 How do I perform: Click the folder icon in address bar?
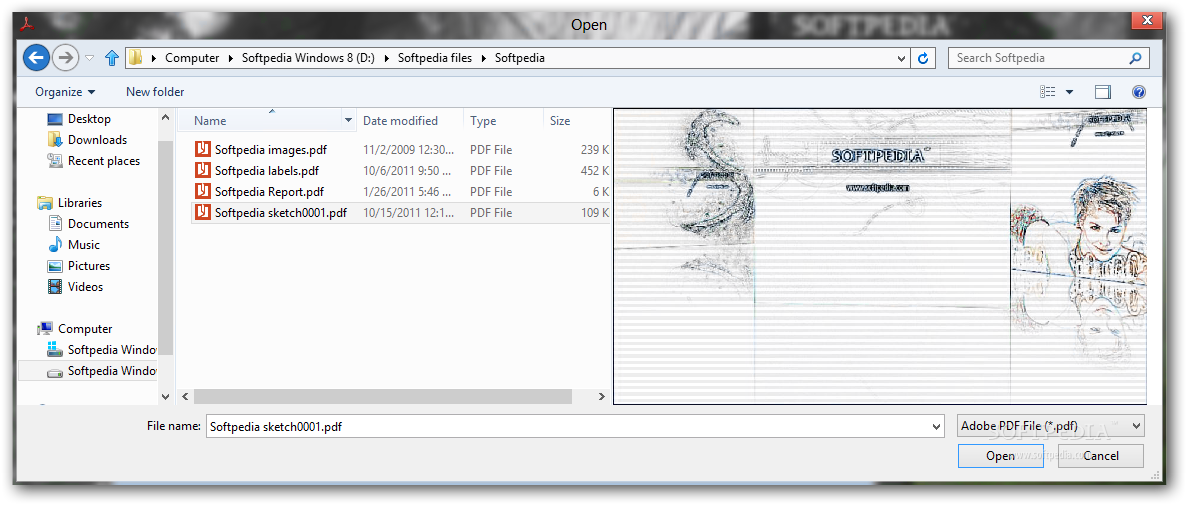tap(135, 58)
